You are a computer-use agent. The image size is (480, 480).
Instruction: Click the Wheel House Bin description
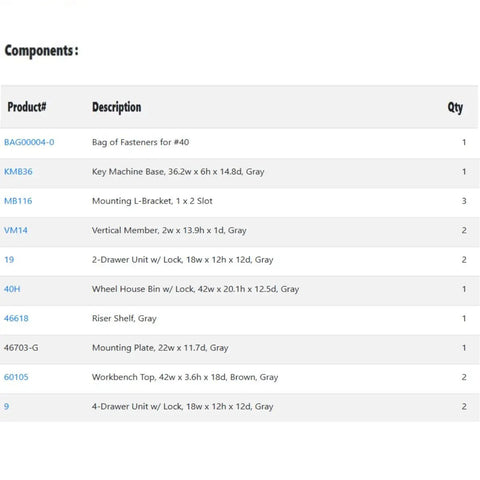[x=195, y=289]
